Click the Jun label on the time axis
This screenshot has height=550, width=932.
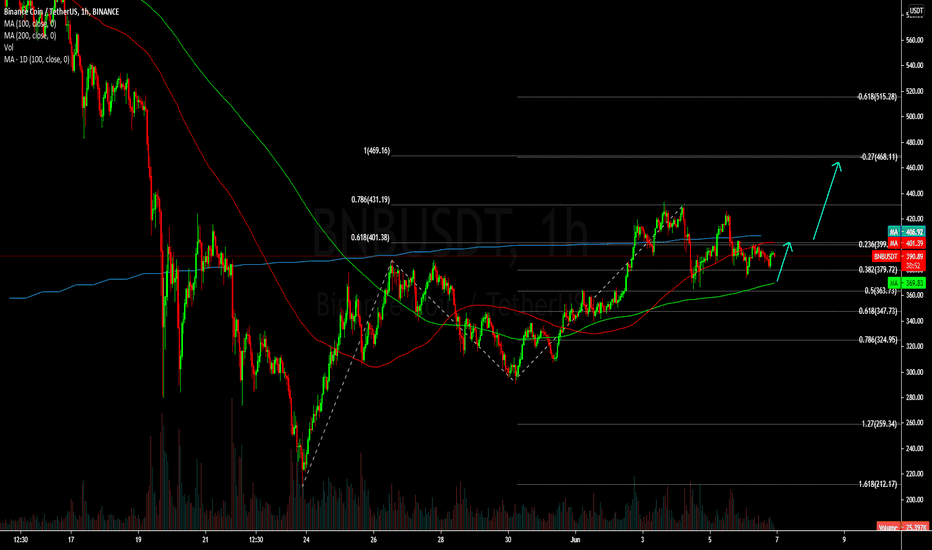pyautogui.click(x=575, y=540)
